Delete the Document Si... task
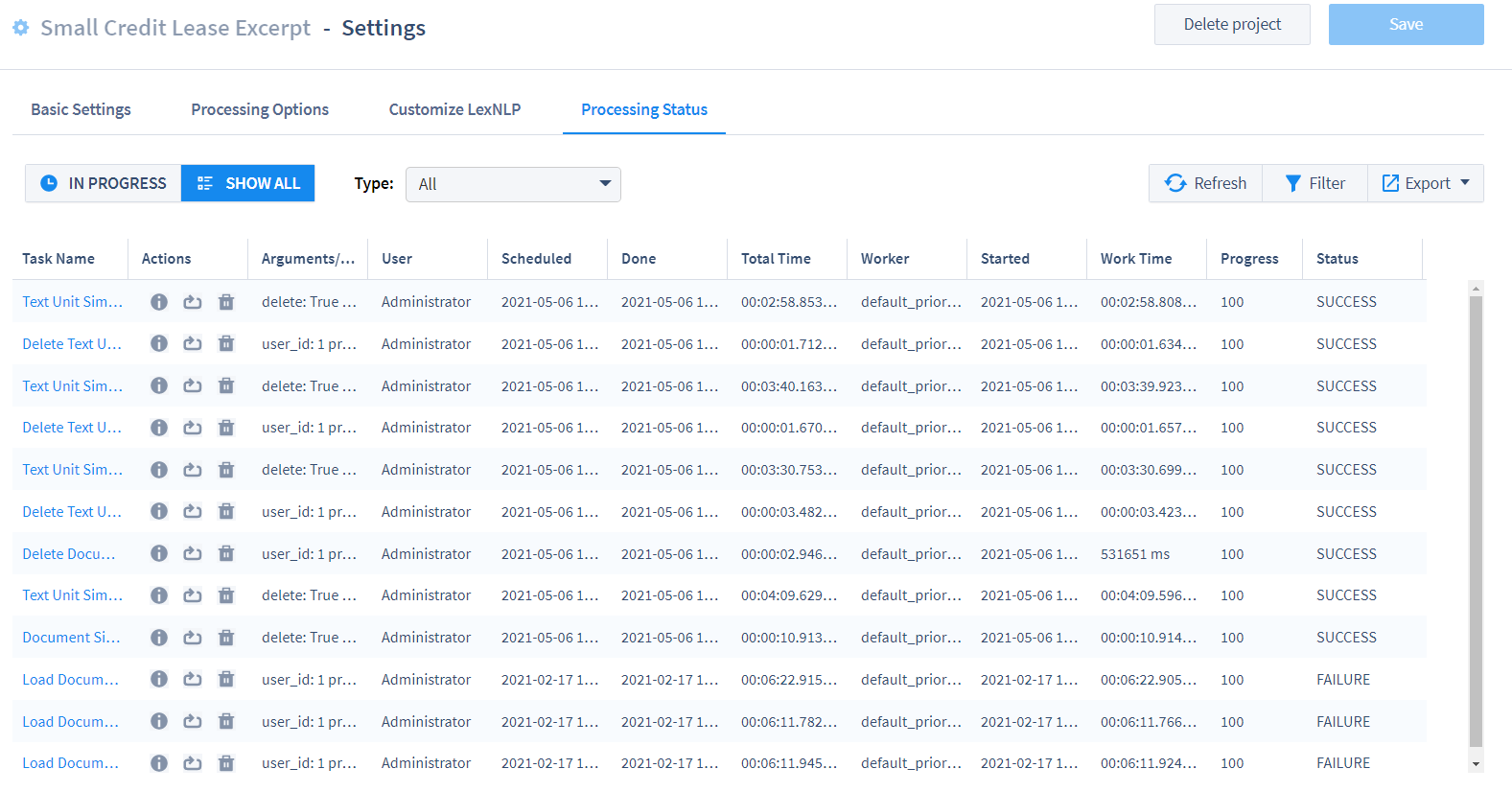Image resolution: width=1512 pixels, height=792 pixels. tap(226, 638)
